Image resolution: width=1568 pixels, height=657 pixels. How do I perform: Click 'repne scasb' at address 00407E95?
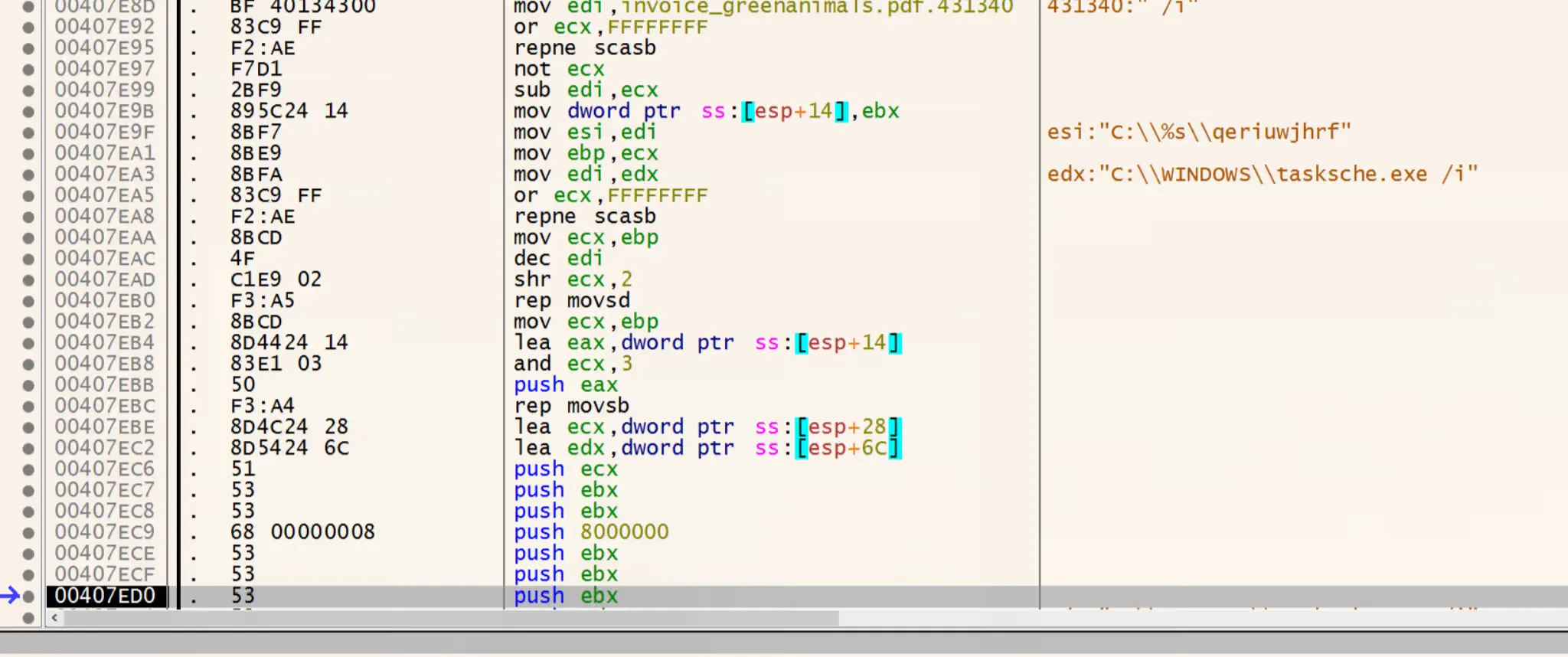pyautogui.click(x=585, y=47)
